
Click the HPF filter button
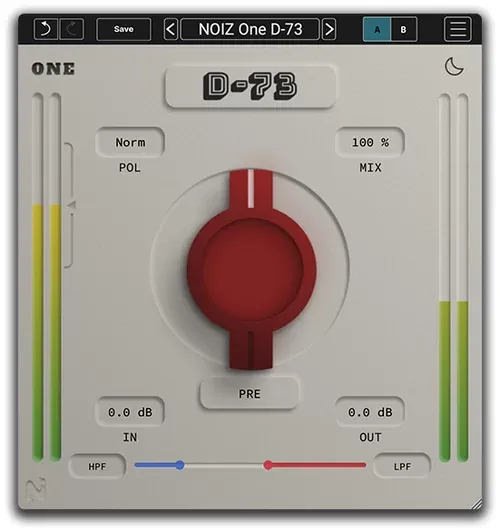97,467
